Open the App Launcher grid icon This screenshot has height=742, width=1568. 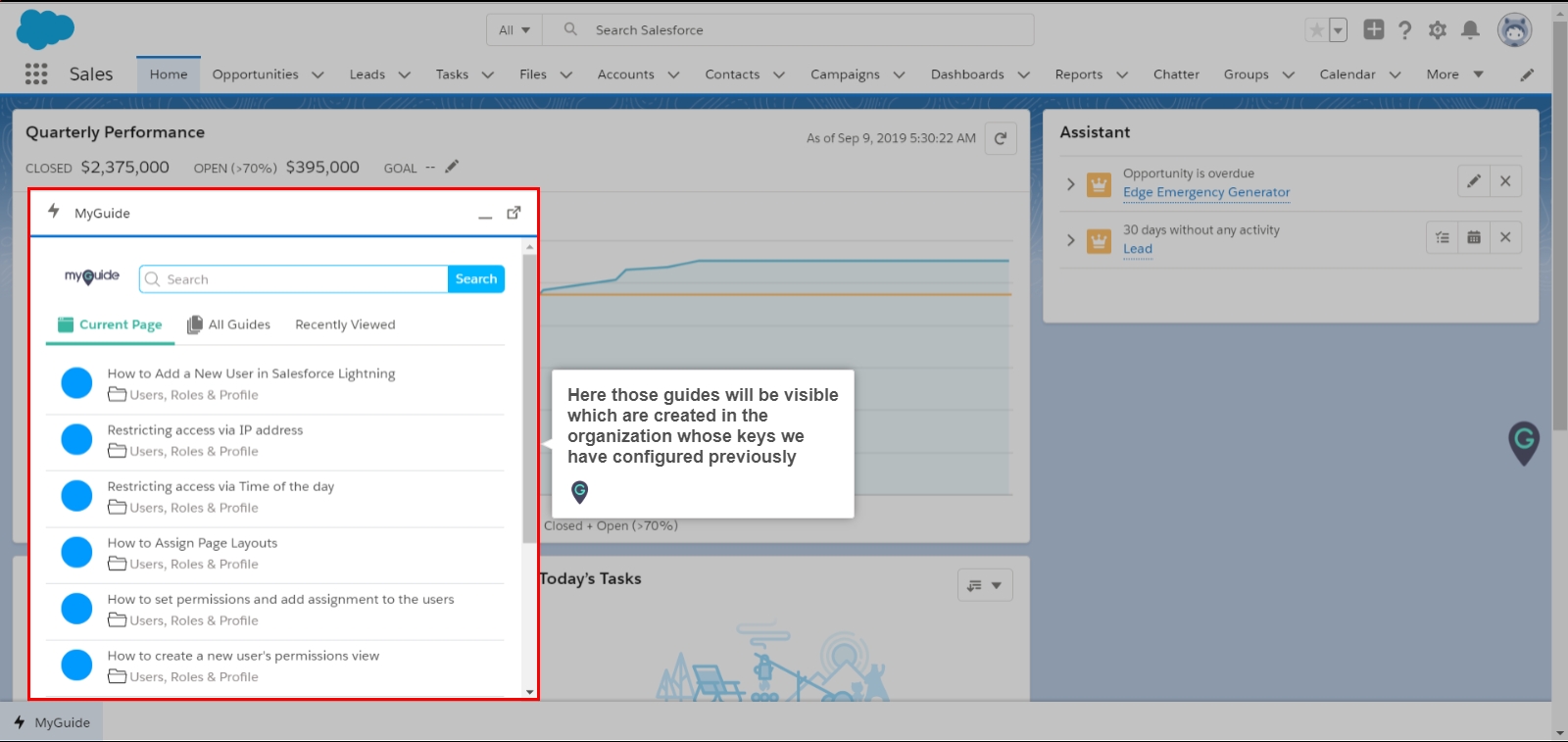pos(36,74)
